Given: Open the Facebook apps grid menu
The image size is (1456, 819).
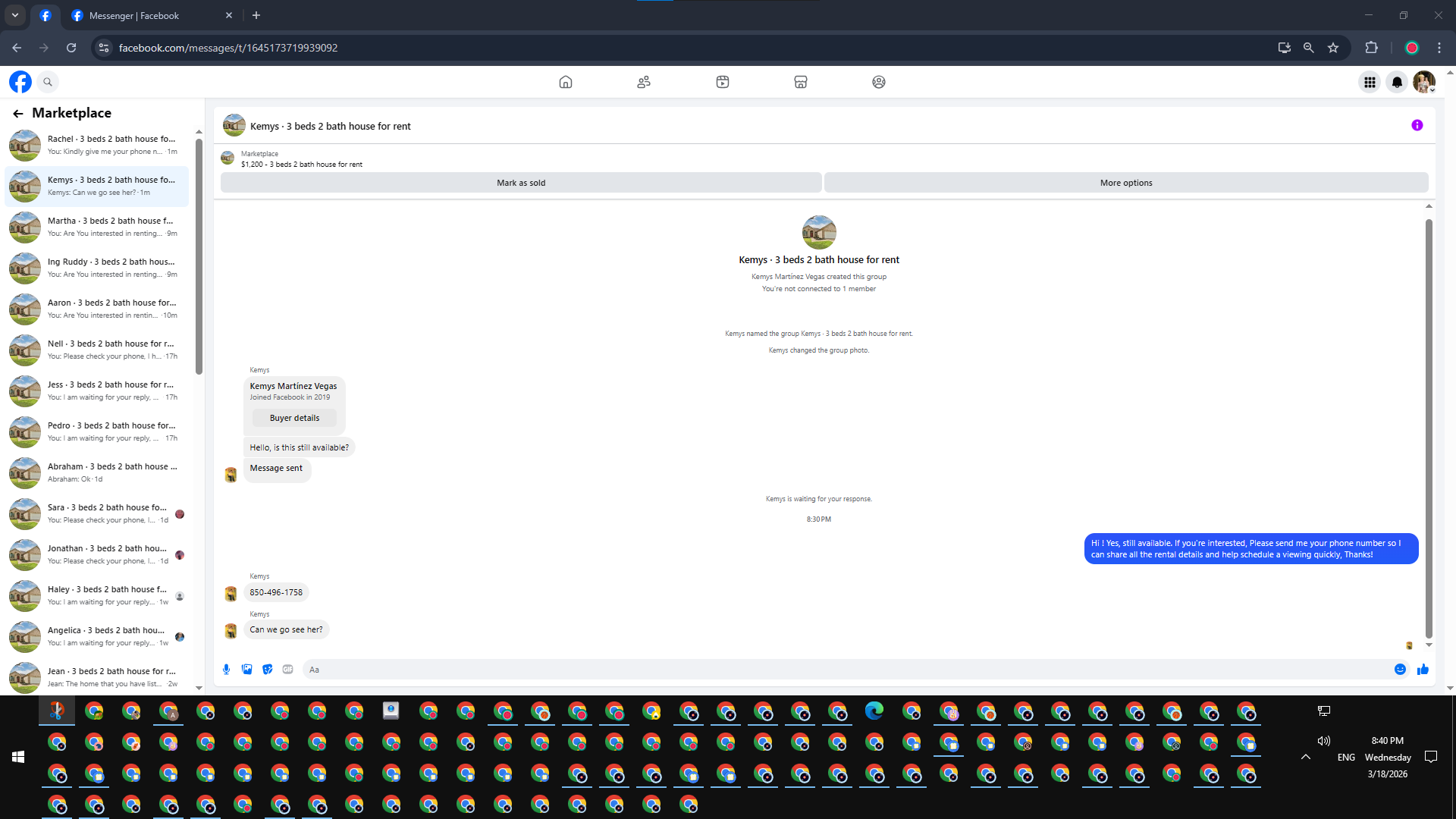Looking at the screenshot, I should click(1369, 82).
